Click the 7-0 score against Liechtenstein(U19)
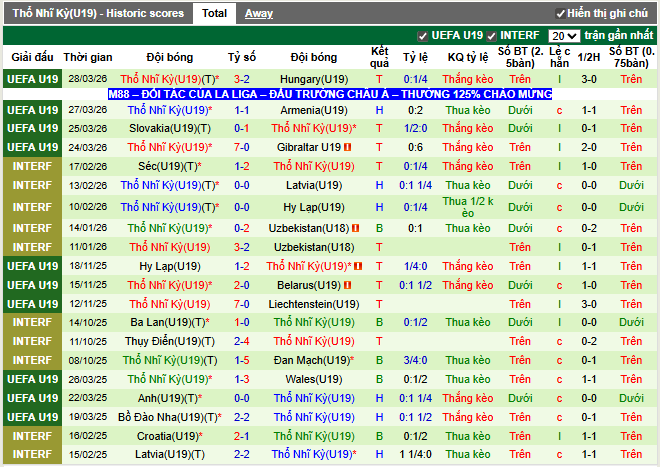The height and width of the screenshot is (467, 660). click(242, 304)
